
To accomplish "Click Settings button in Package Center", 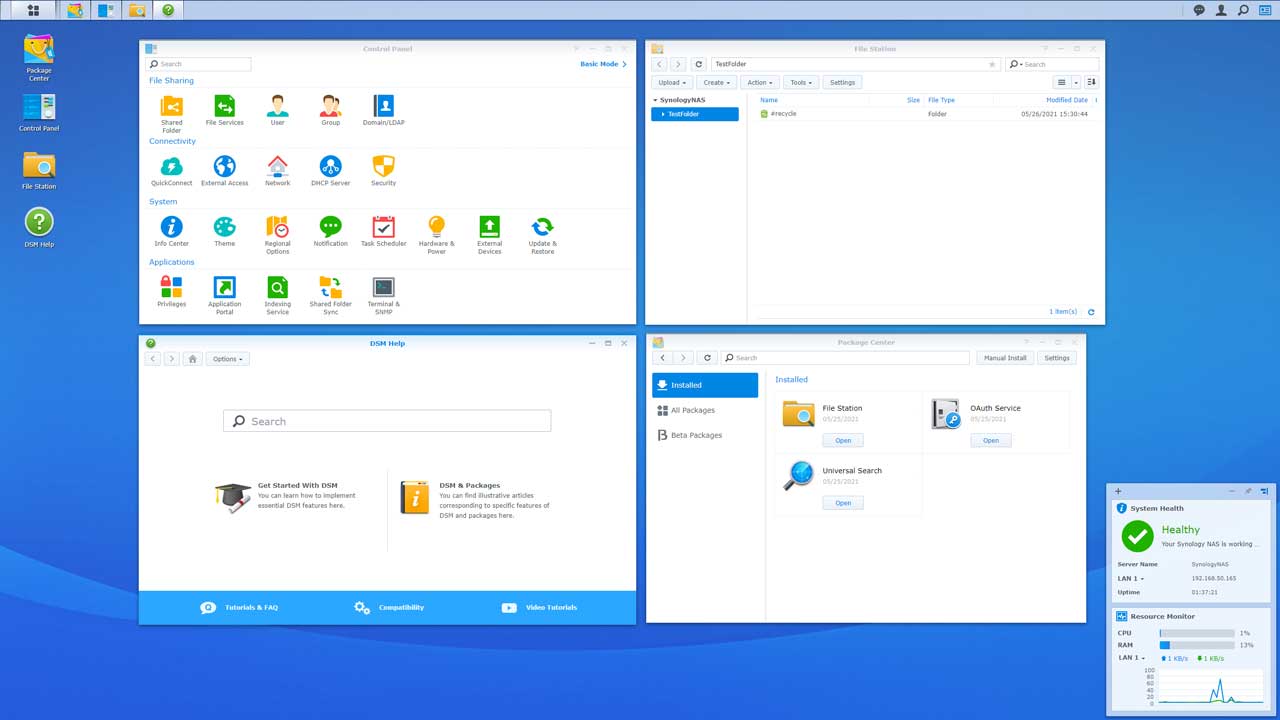I will pos(1057,358).
